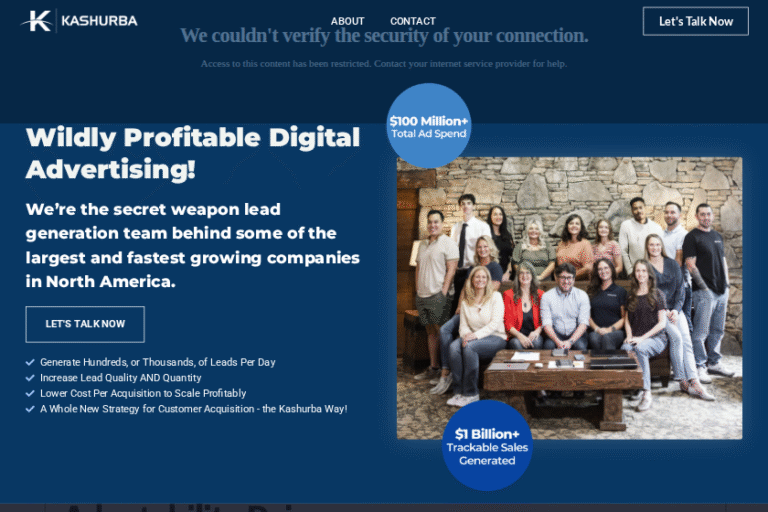This screenshot has height=512, width=768.
Task: Click checkmark beside Increase Lead Quality
Action: coord(30,378)
